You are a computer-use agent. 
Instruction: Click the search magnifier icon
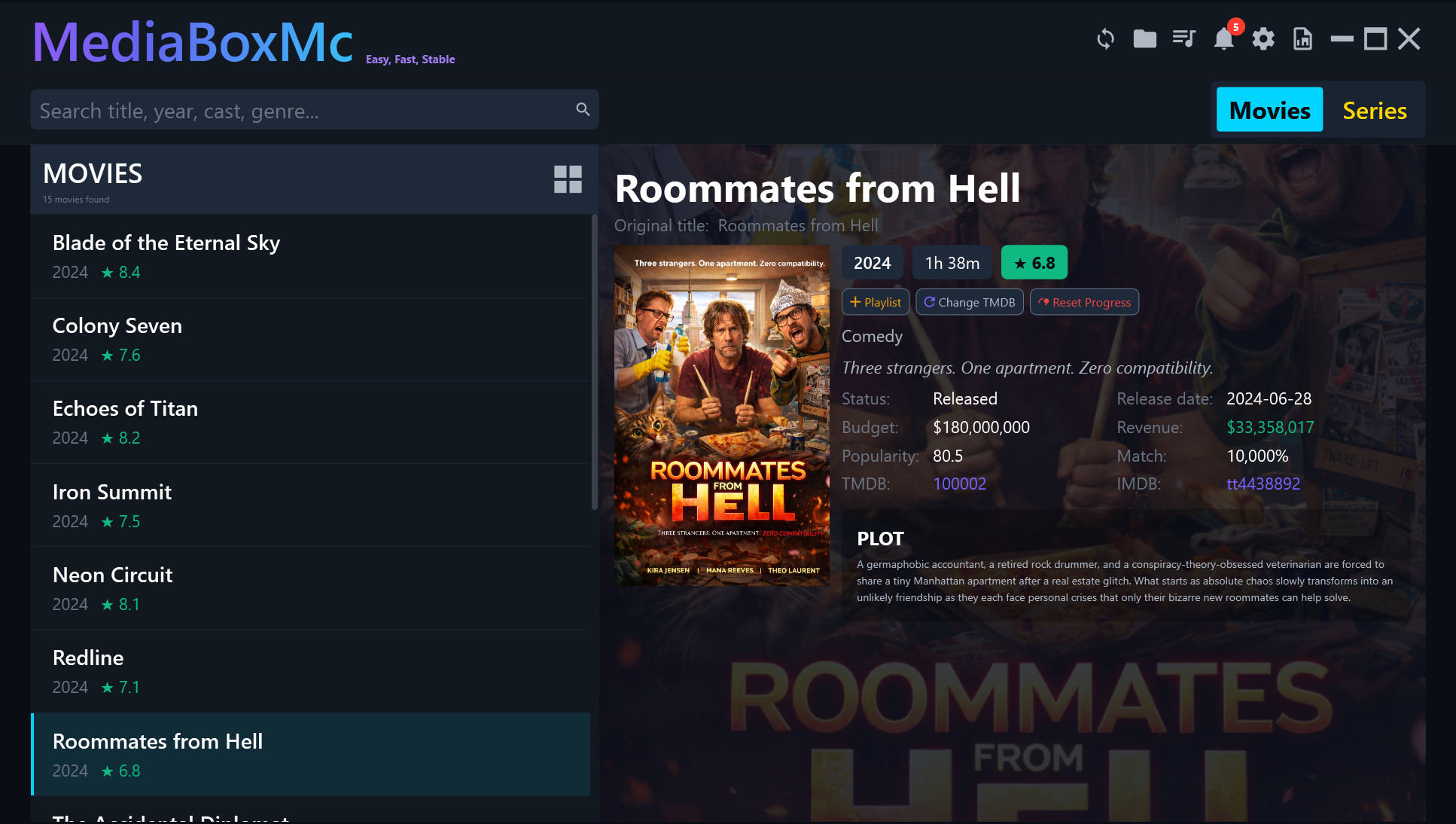pyautogui.click(x=583, y=109)
